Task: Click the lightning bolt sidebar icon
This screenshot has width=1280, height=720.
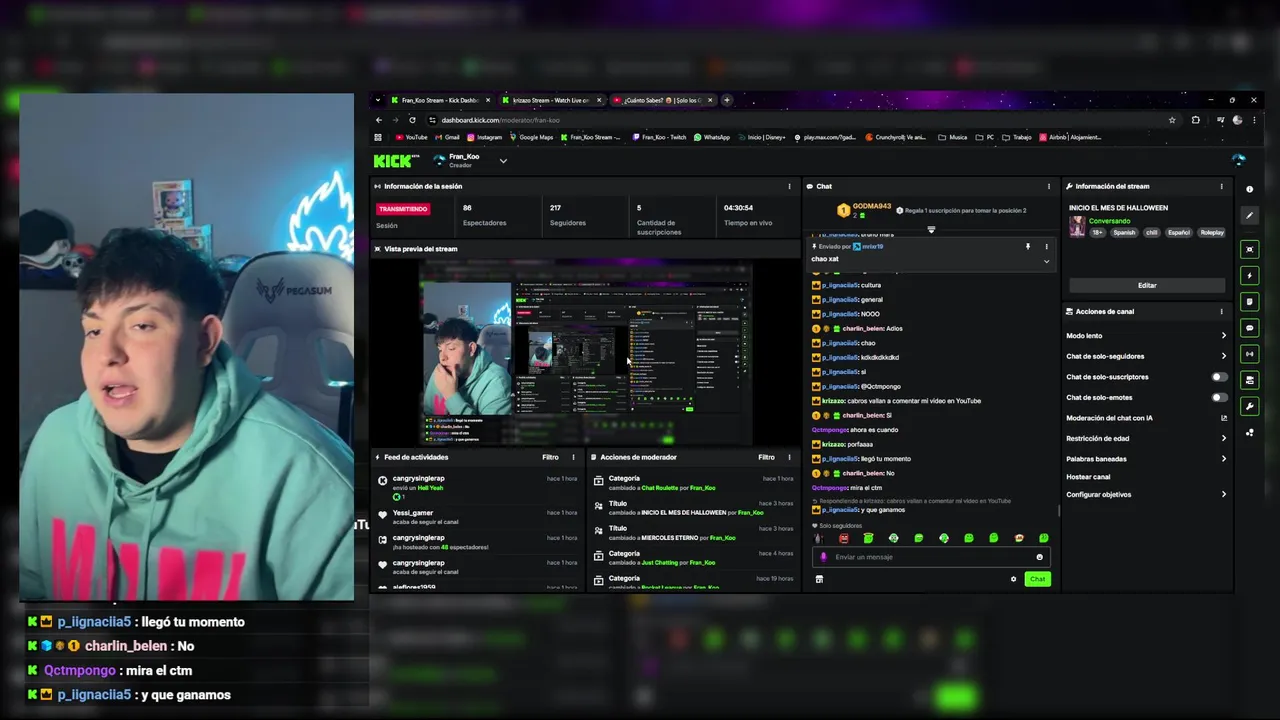Action: [1249, 275]
